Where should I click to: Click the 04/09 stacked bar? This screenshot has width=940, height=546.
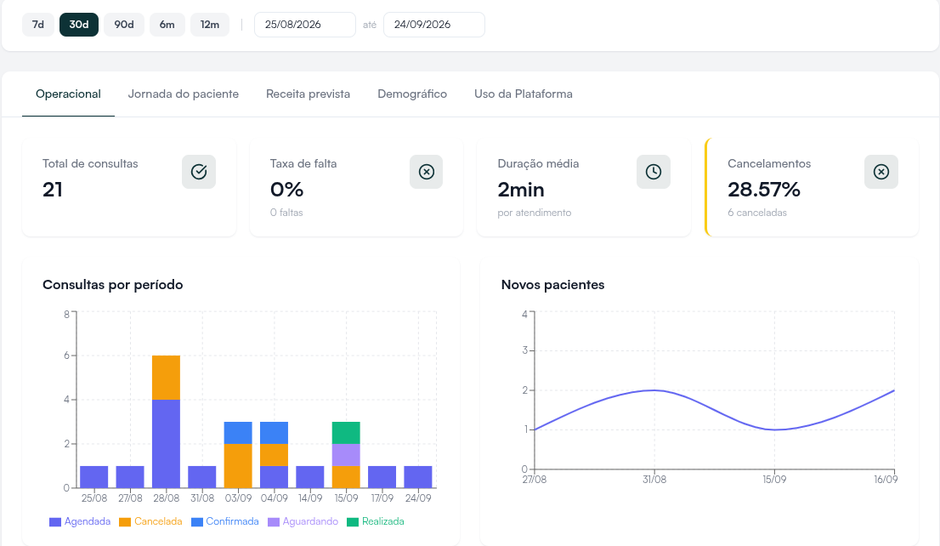[x=274, y=455]
